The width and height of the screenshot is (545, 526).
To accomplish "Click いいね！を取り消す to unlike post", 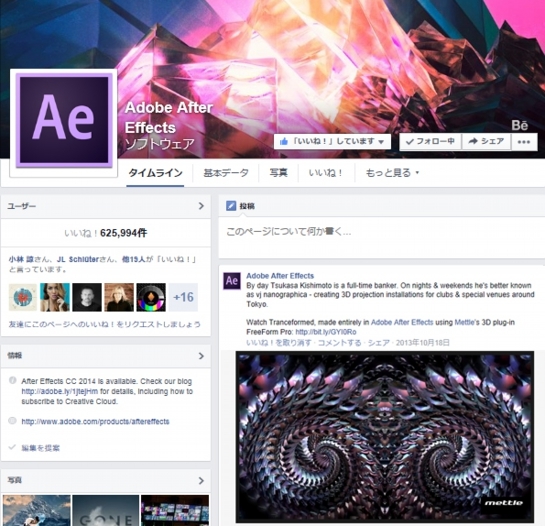I will [279, 343].
